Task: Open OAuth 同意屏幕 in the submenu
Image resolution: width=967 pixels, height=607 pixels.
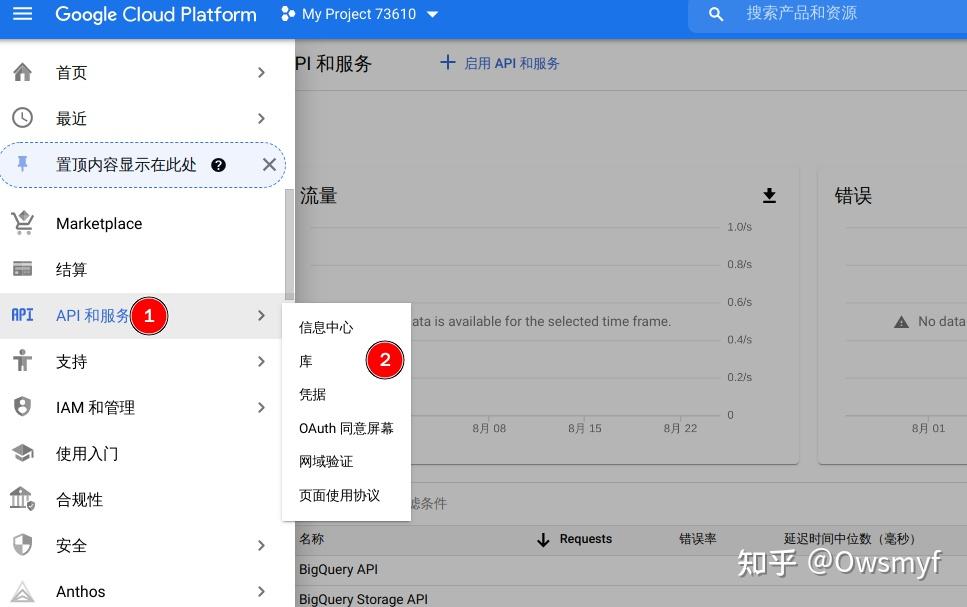Action: pyautogui.click(x=346, y=428)
